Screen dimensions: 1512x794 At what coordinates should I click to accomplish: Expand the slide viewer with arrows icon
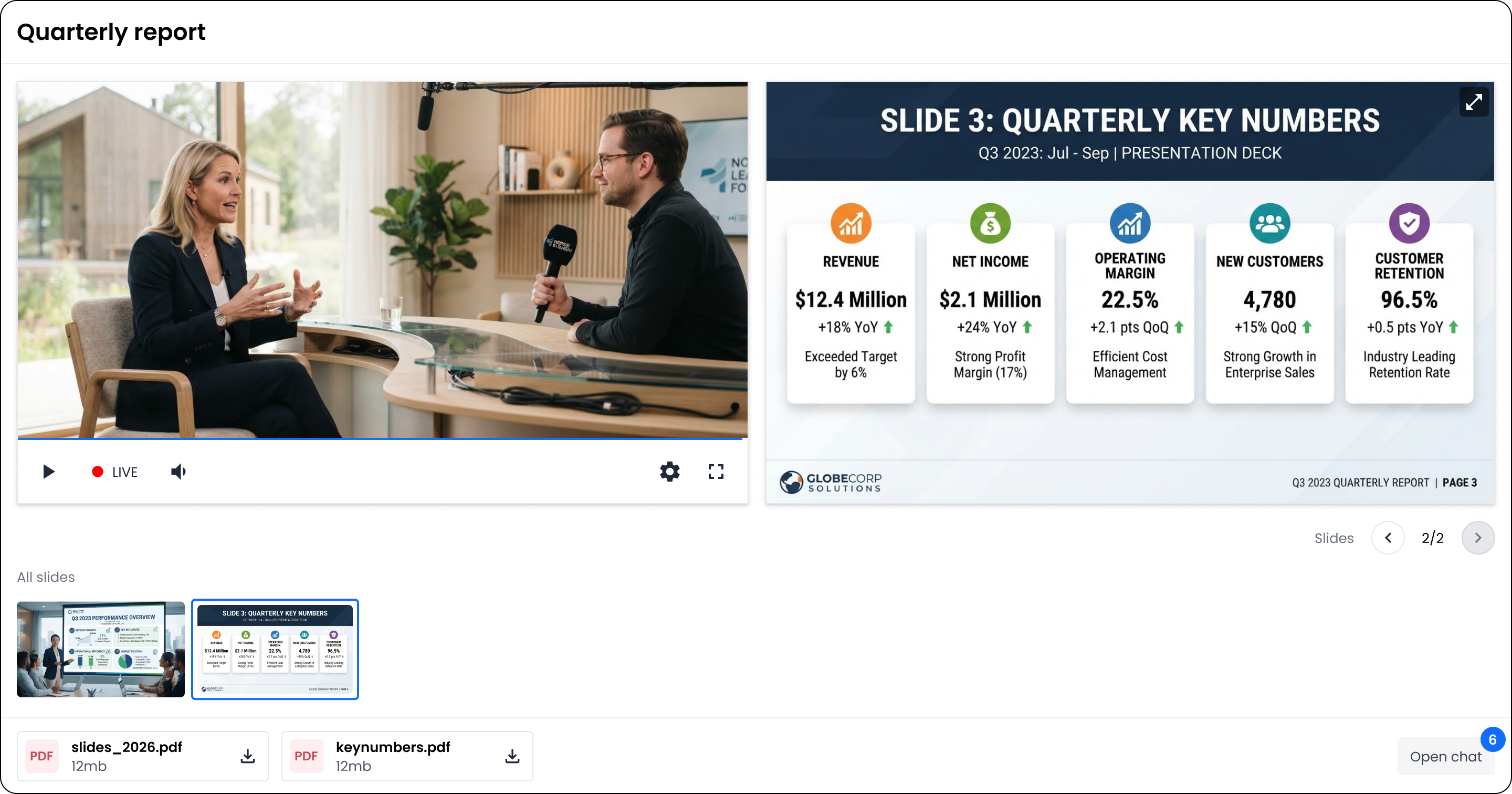tap(1474, 102)
